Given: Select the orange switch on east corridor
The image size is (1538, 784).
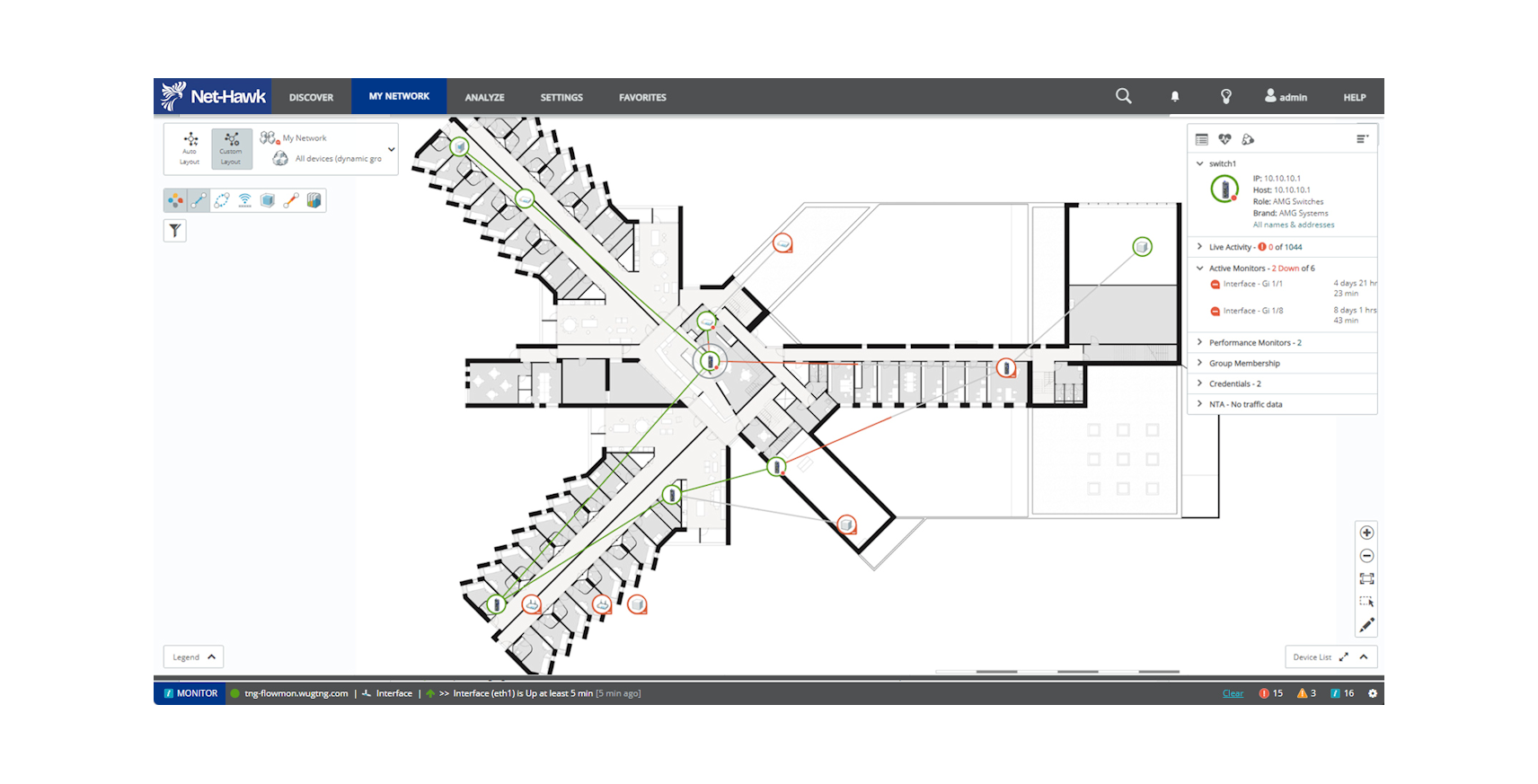Looking at the screenshot, I should point(1006,367).
